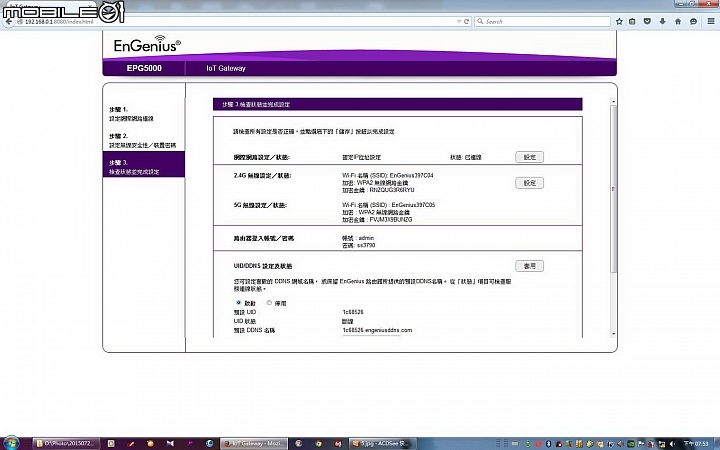
Task: Focus the Firefox Search box
Action: [542, 22]
